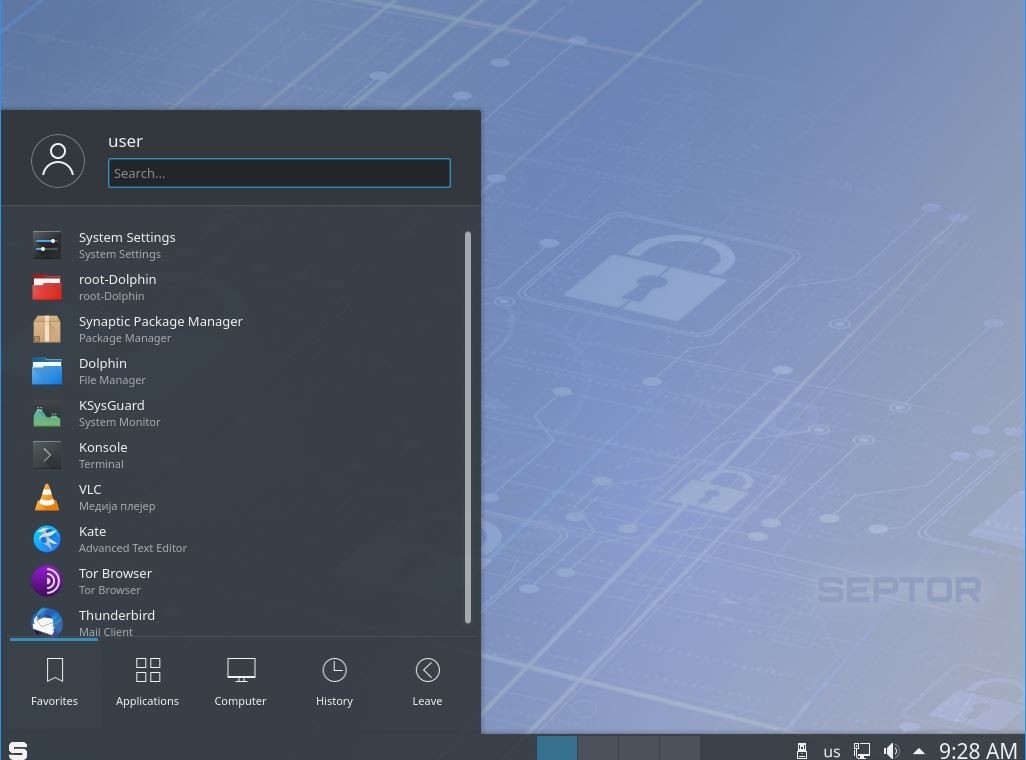Click the us keyboard layout indicator
The width and height of the screenshot is (1026, 760).
[832, 751]
